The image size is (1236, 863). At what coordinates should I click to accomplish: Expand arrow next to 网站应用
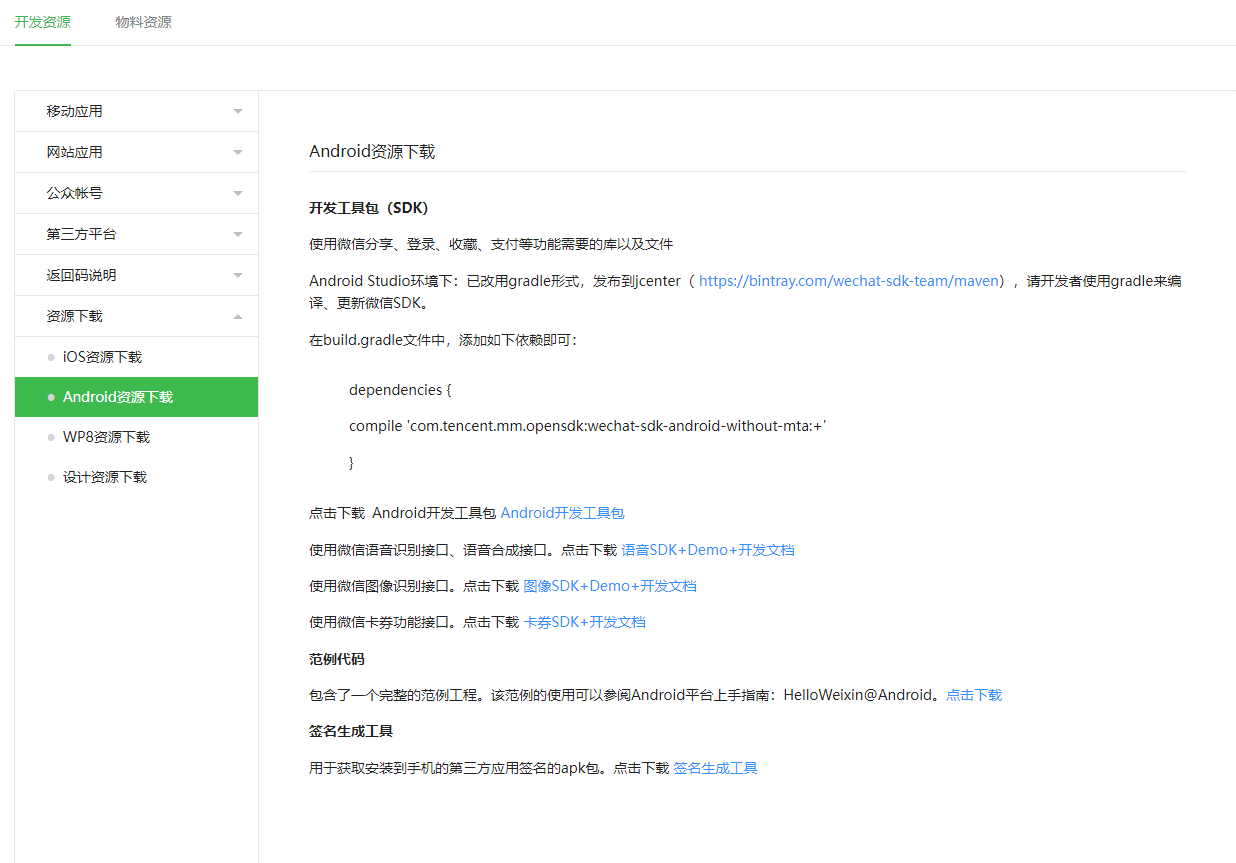coord(238,152)
